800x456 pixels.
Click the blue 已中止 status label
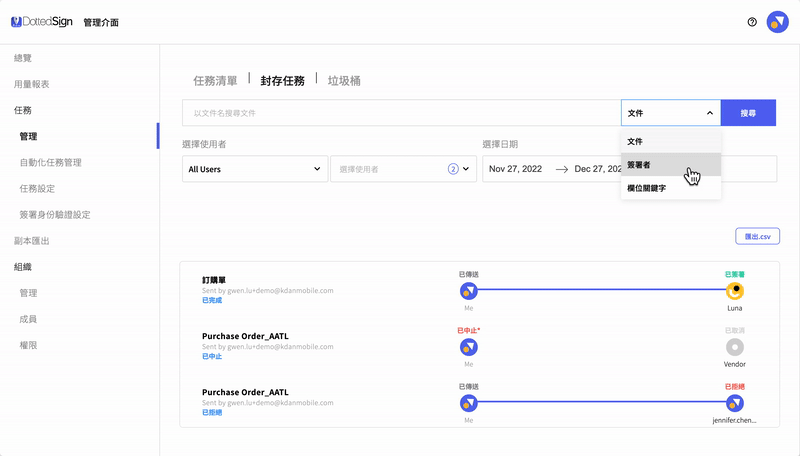(x=212, y=356)
